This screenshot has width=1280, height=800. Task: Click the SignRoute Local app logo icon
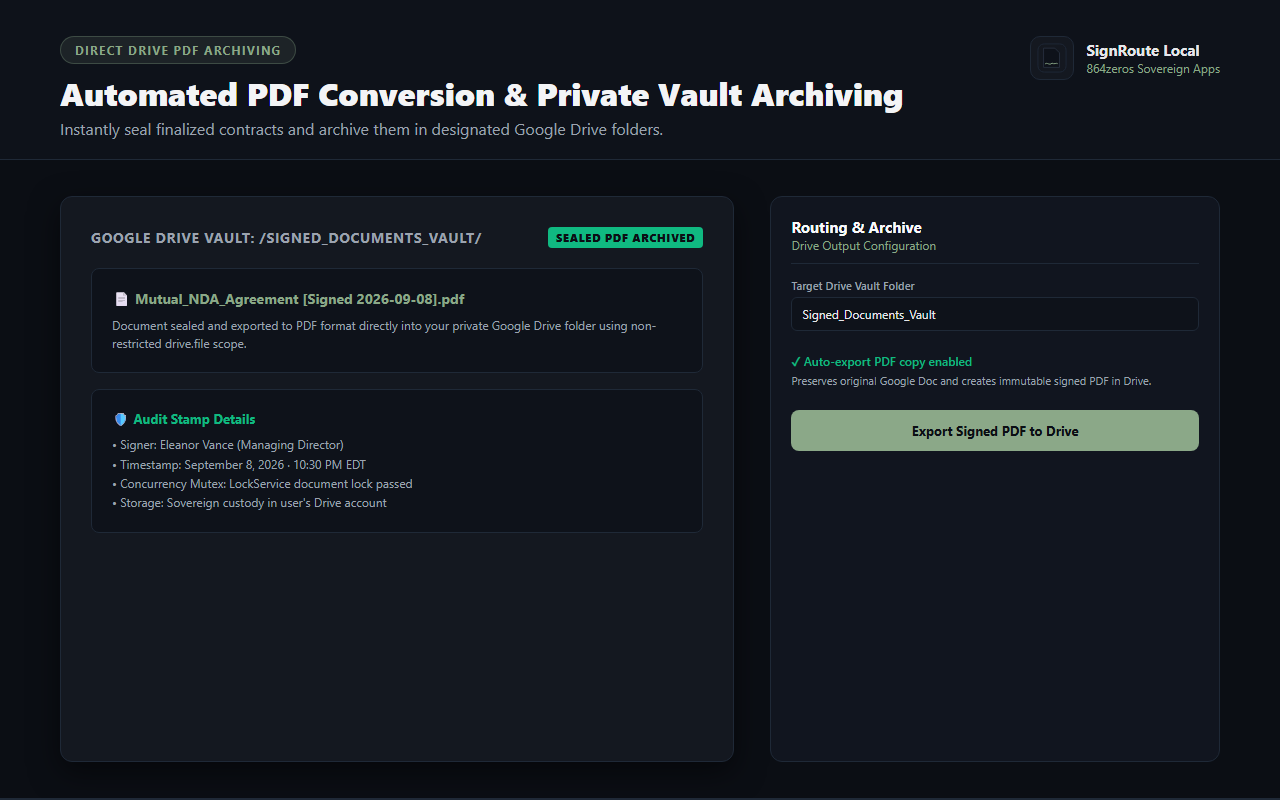coord(1051,58)
